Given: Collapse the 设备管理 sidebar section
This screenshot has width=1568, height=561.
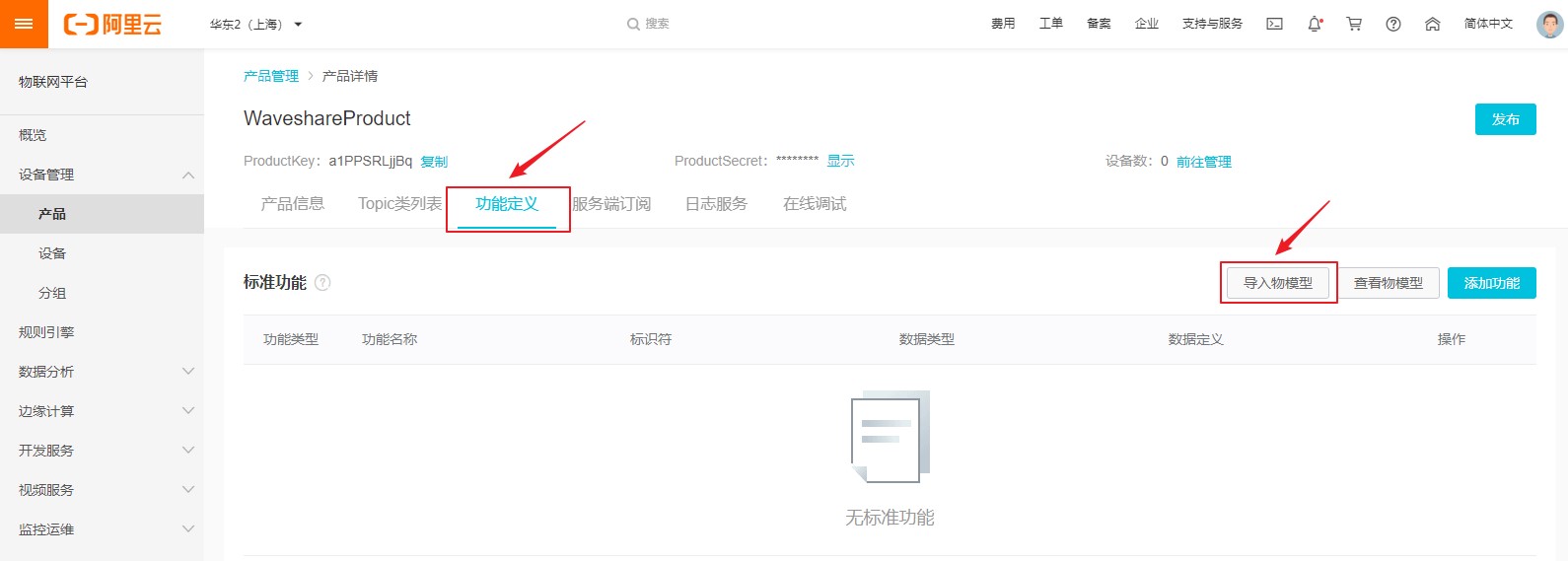Looking at the screenshot, I should 188,175.
